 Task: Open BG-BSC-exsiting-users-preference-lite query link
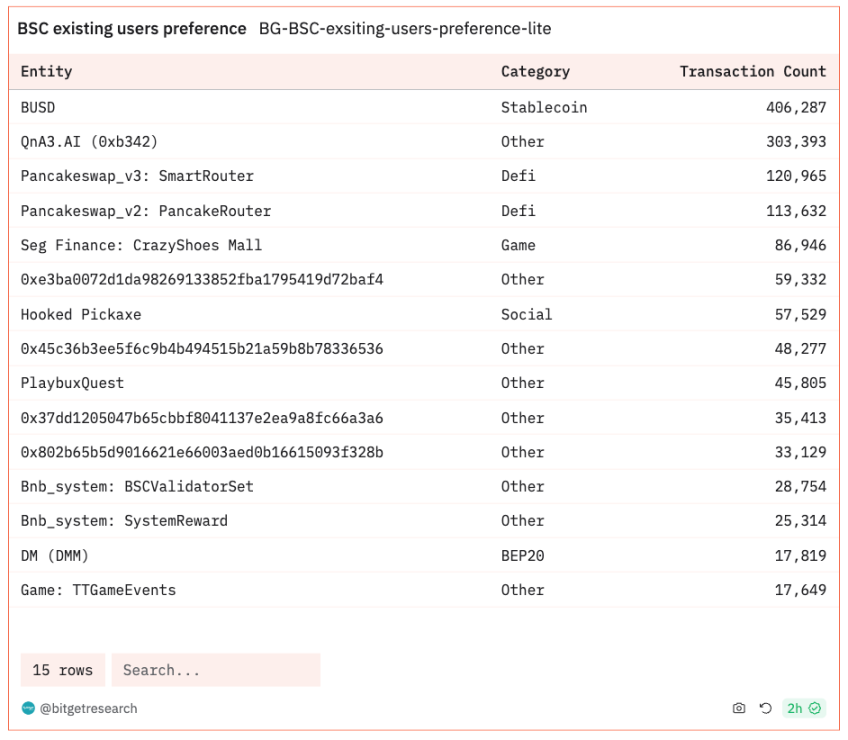(404, 29)
